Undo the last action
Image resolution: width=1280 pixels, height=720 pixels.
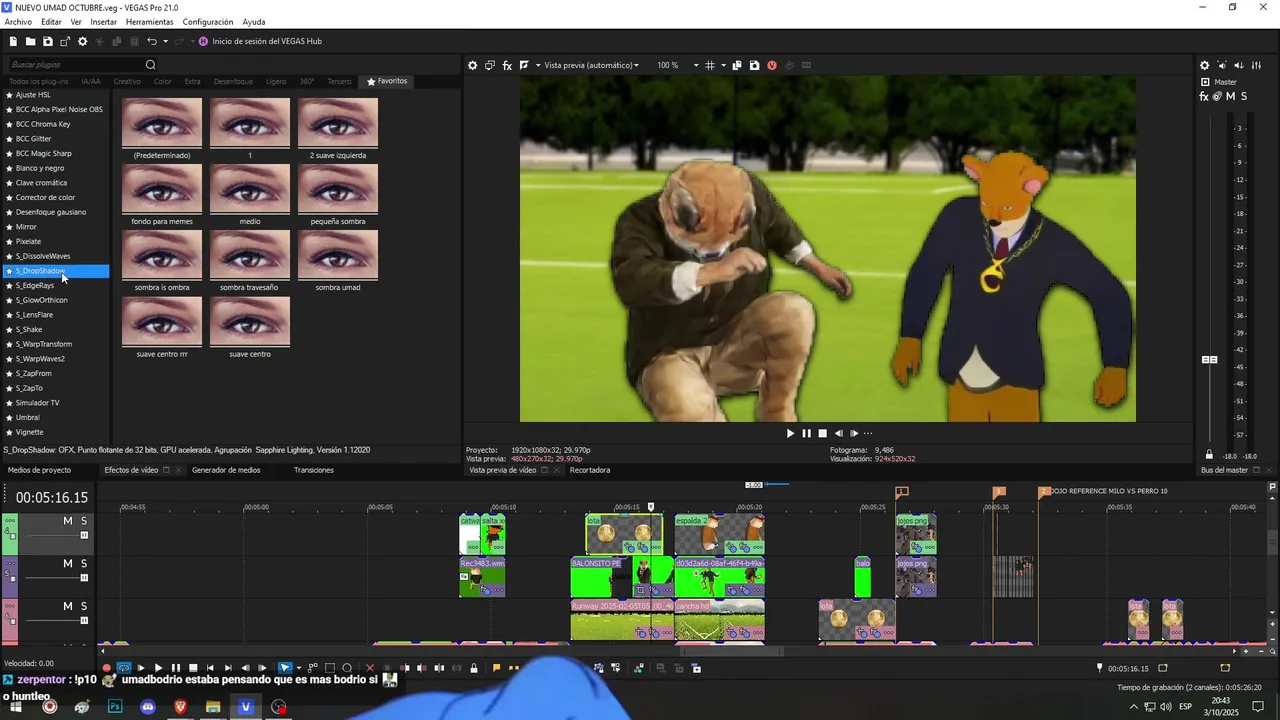(x=151, y=41)
